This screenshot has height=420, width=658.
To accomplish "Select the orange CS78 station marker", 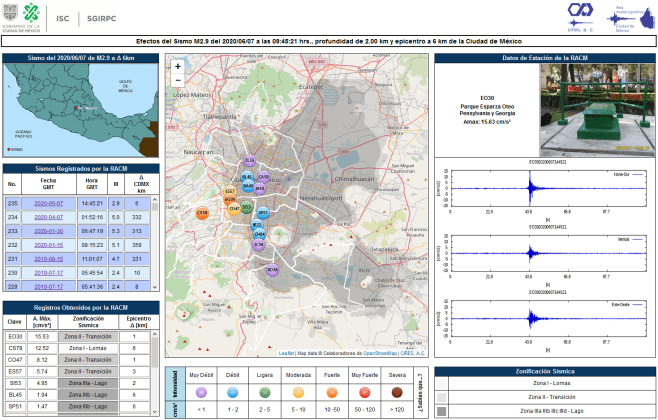I will coord(202,213).
